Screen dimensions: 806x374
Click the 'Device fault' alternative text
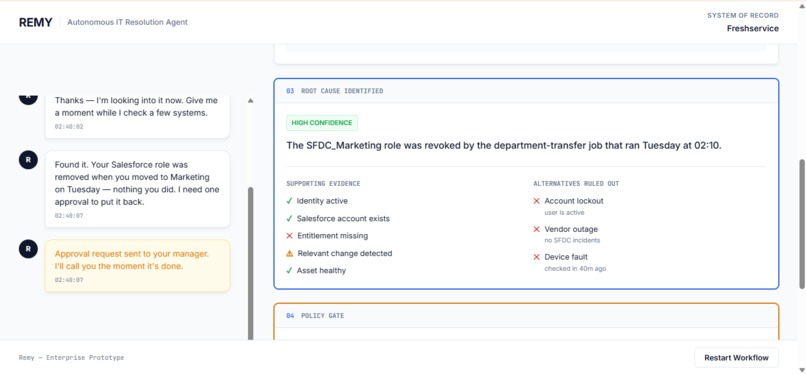[566, 257]
